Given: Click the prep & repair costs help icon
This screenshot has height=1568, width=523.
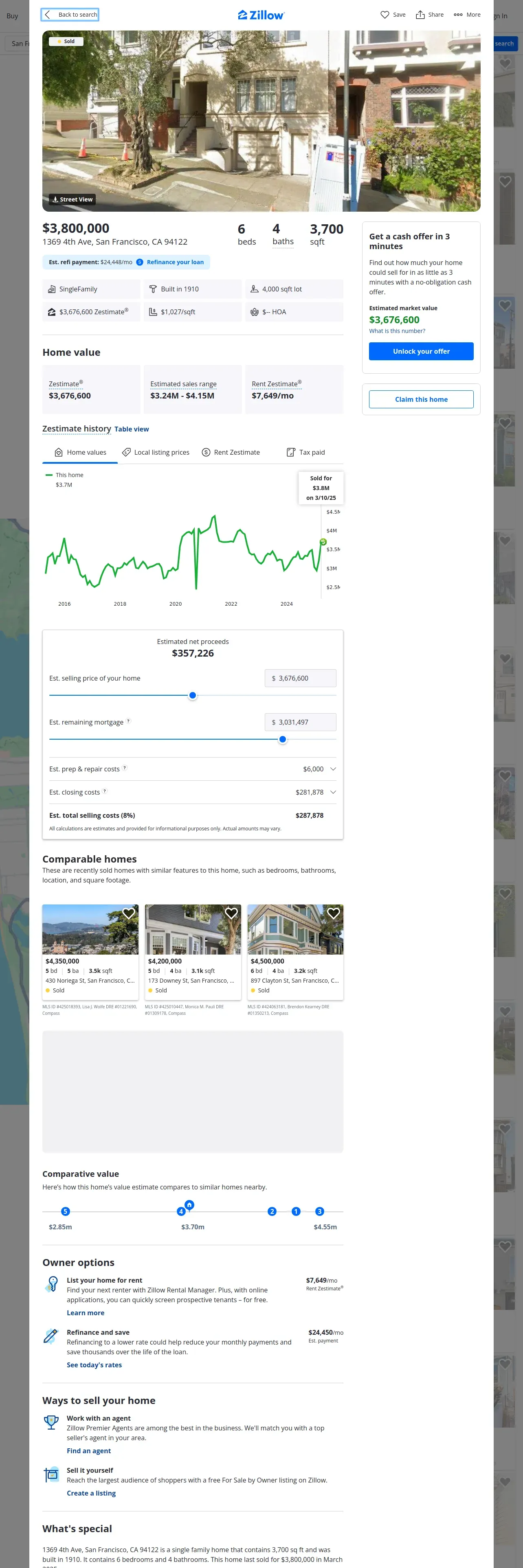Looking at the screenshot, I should click(x=125, y=768).
